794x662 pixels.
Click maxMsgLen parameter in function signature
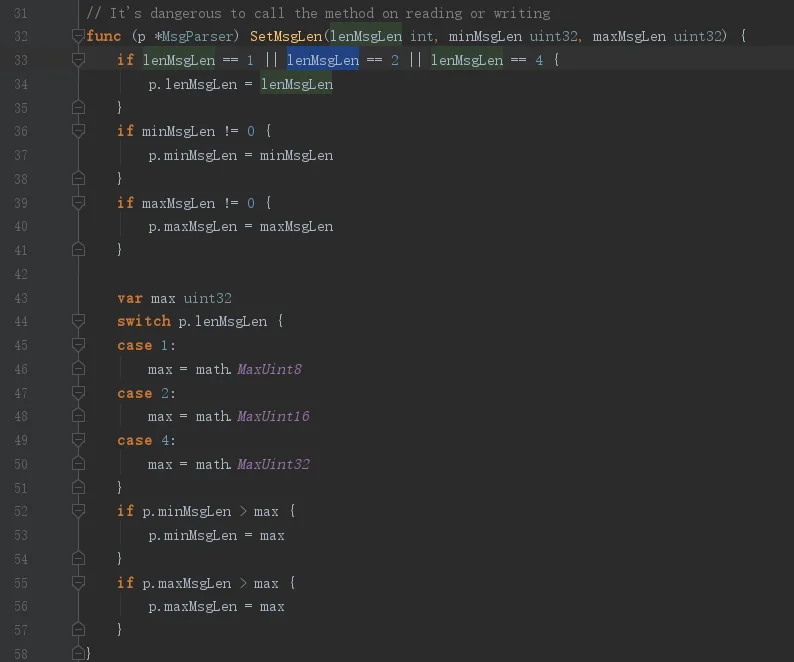tap(629, 36)
